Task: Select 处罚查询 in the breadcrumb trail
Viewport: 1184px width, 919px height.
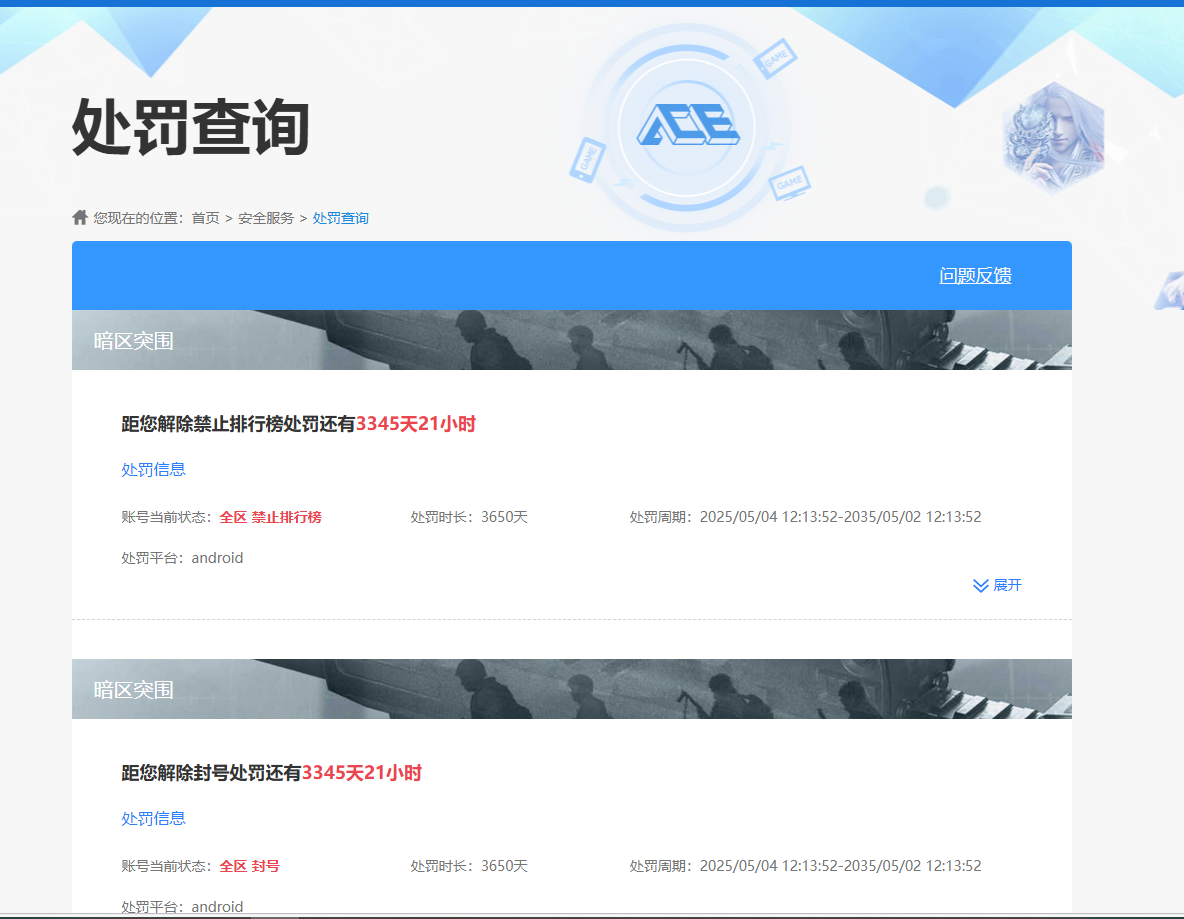Action: pos(340,218)
